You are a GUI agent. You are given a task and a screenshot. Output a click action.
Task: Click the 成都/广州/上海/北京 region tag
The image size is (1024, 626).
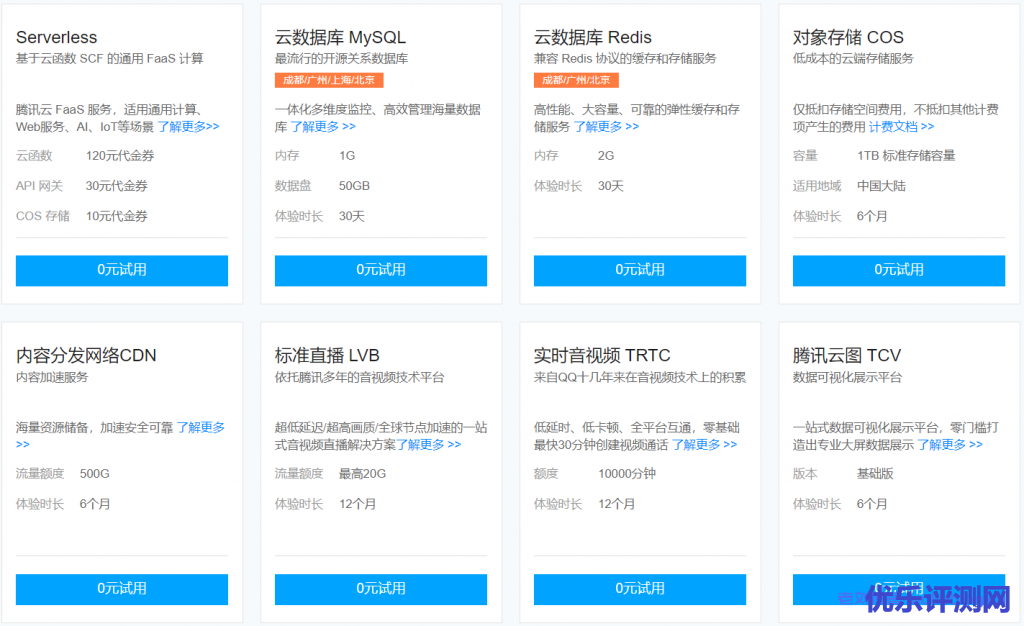coord(329,80)
